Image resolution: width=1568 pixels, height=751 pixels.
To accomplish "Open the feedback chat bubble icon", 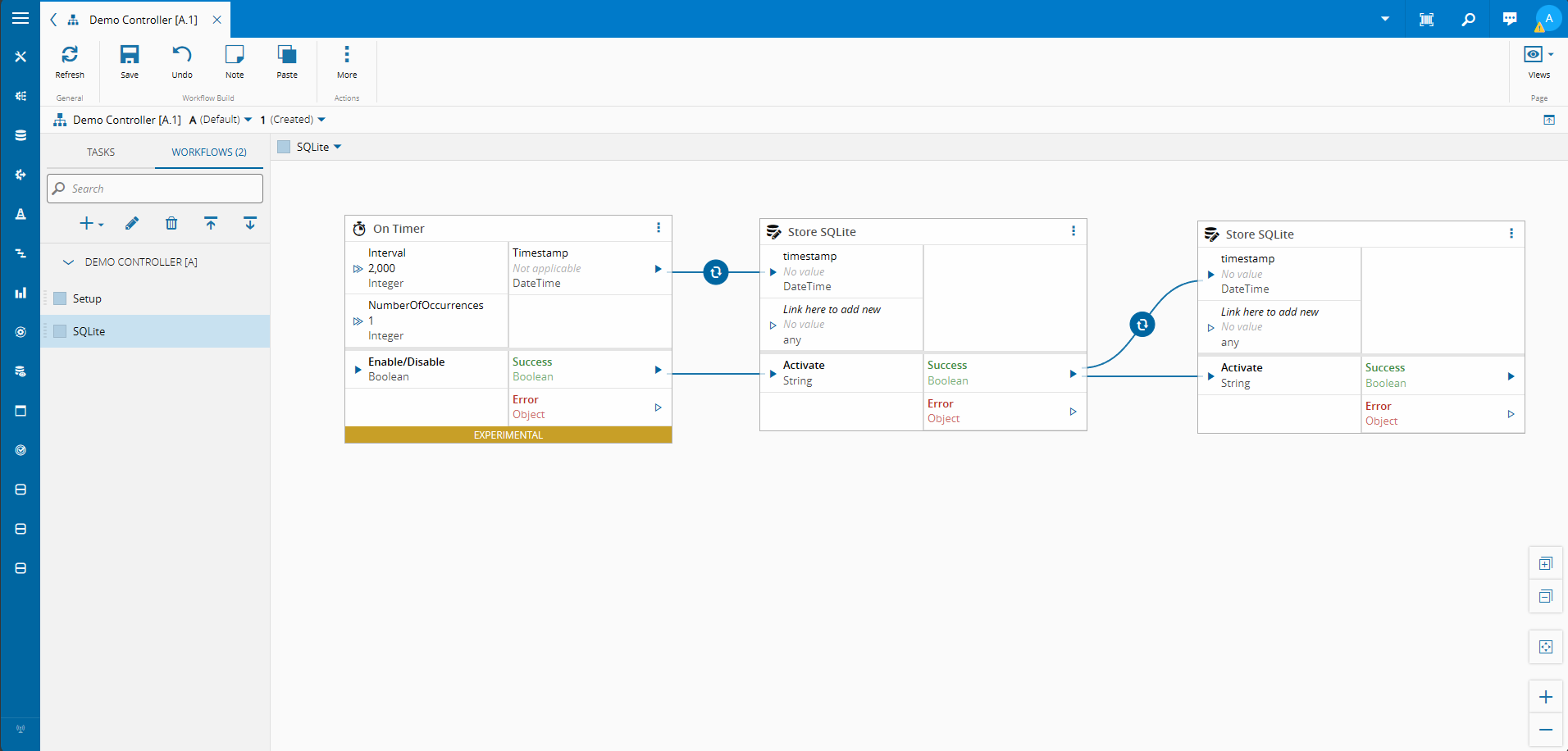I will point(1510,18).
